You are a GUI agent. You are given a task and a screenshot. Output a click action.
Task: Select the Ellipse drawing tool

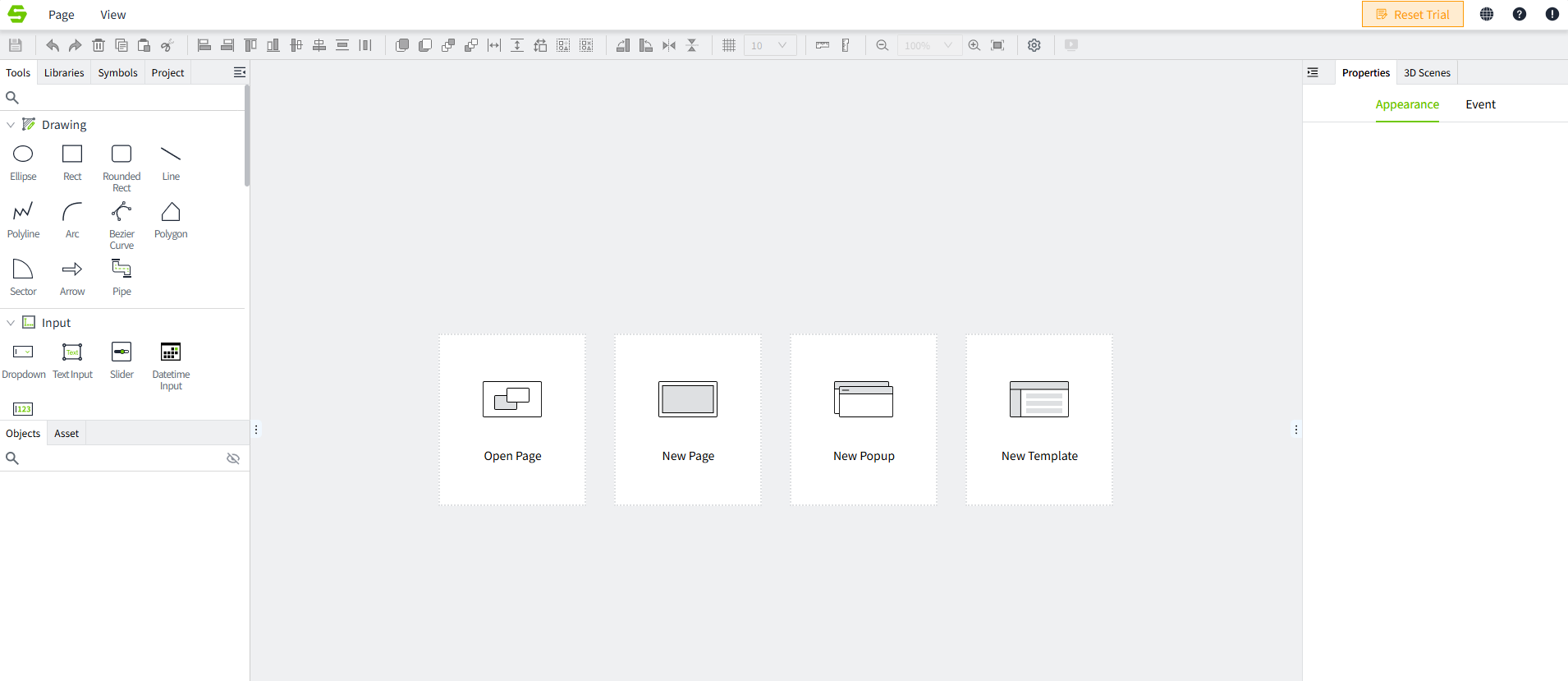pyautogui.click(x=23, y=162)
